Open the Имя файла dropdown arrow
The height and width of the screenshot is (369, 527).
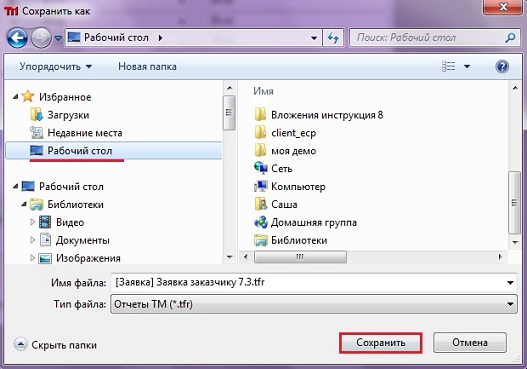[510, 282]
